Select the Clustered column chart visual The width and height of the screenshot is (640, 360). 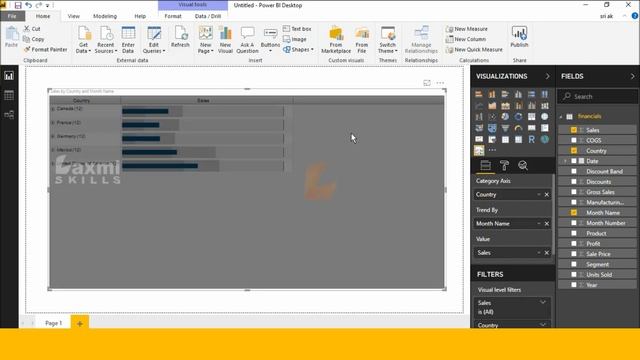point(518,94)
